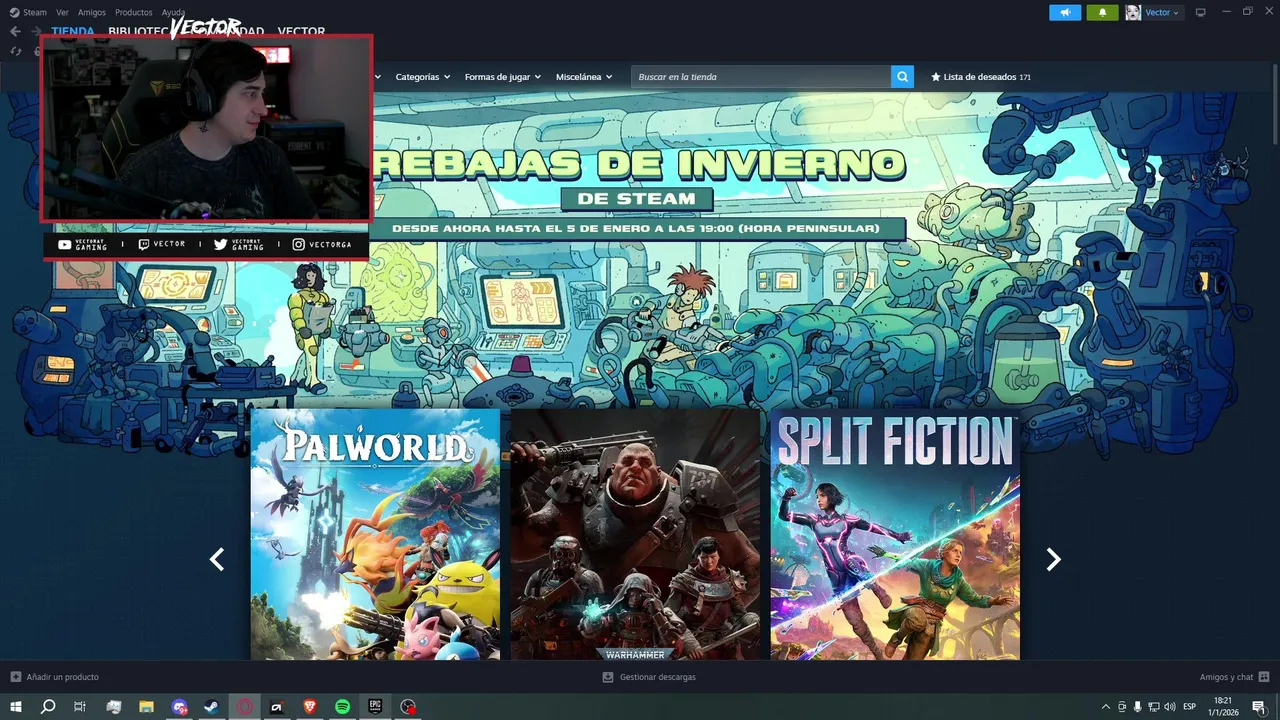Expand the Formas de jugar dropdown
The image size is (1280, 720).
(502, 77)
